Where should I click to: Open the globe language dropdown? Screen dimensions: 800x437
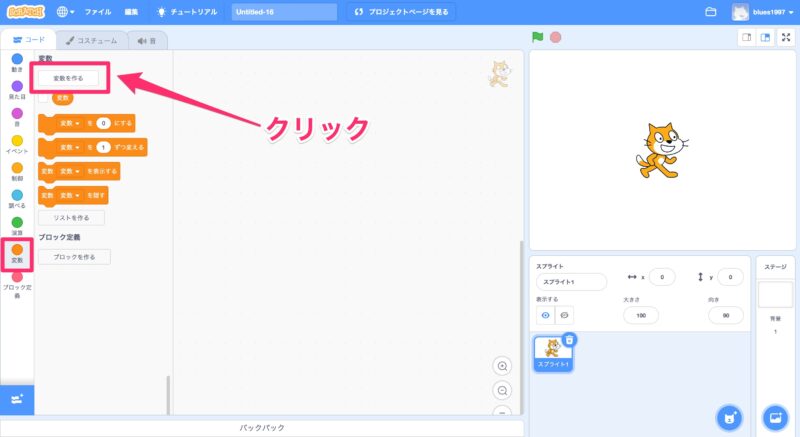tap(66, 12)
